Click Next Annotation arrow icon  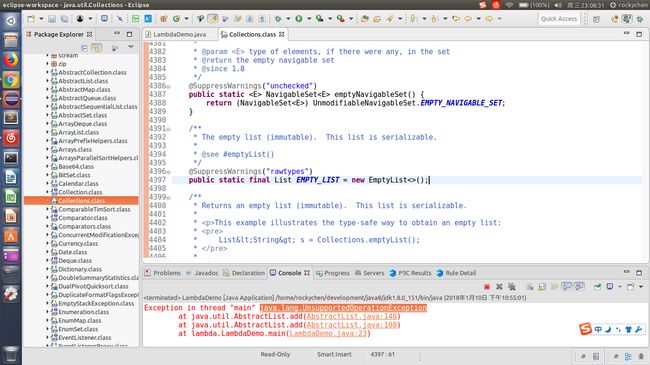pos(412,19)
